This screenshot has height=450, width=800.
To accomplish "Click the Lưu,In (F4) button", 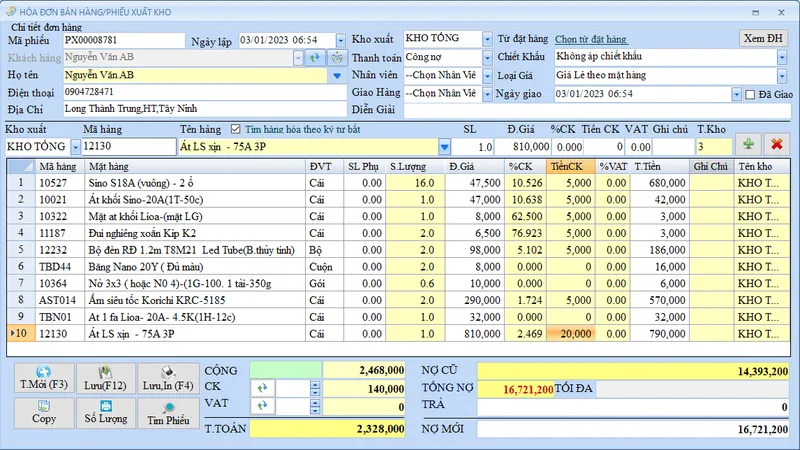I will coord(168,378).
